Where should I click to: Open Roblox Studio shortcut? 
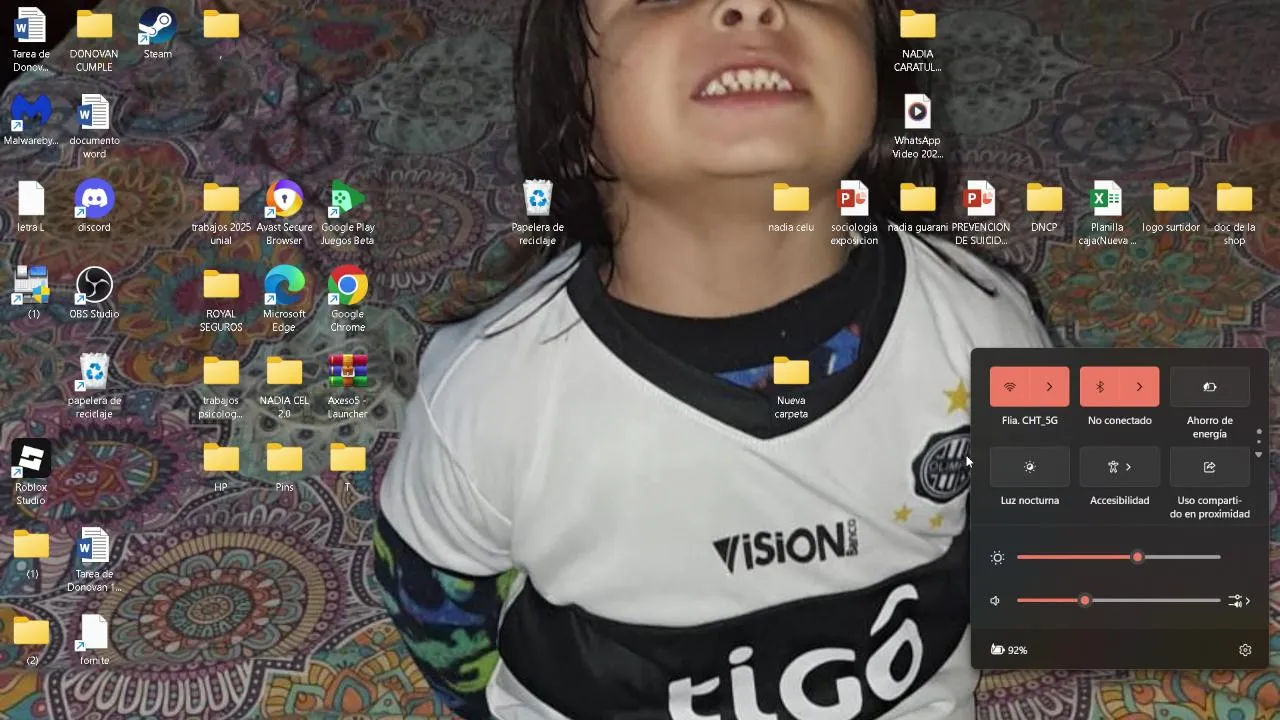pos(31,474)
